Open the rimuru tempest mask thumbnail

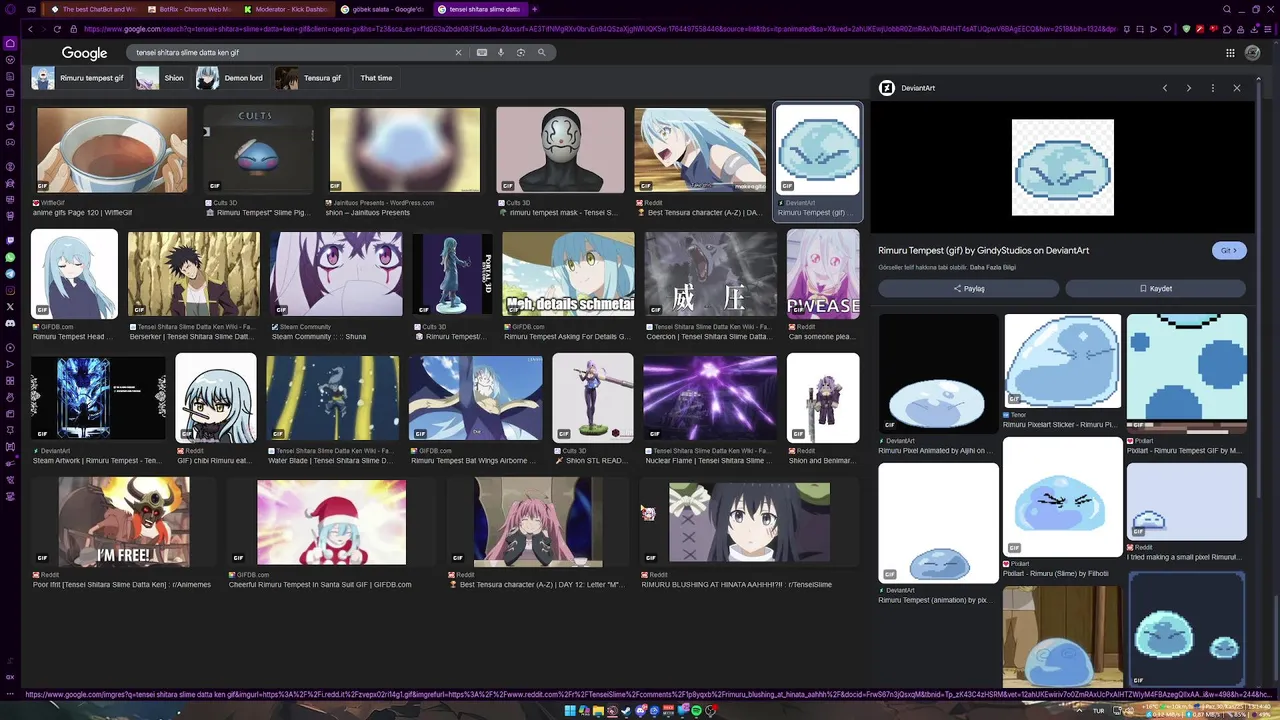(560, 150)
